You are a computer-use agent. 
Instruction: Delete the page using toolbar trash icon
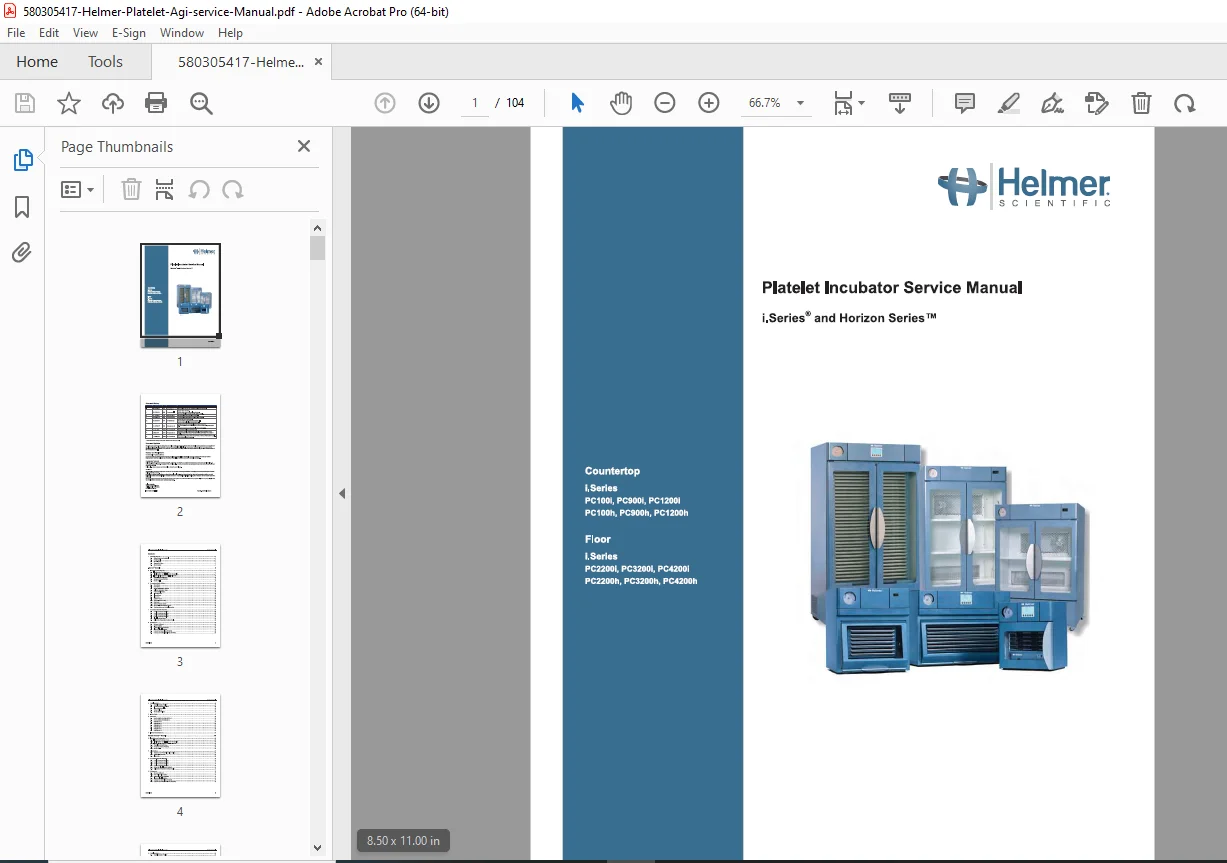coord(1141,103)
